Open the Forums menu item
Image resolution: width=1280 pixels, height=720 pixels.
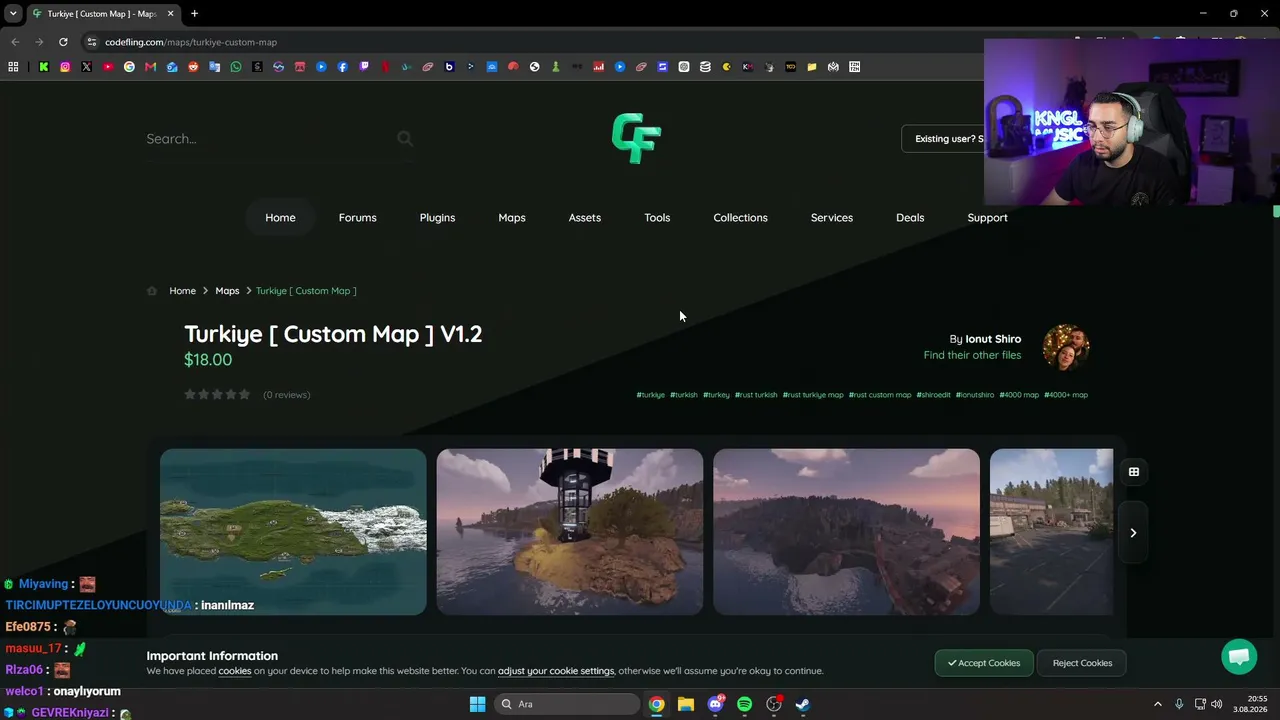click(x=357, y=218)
